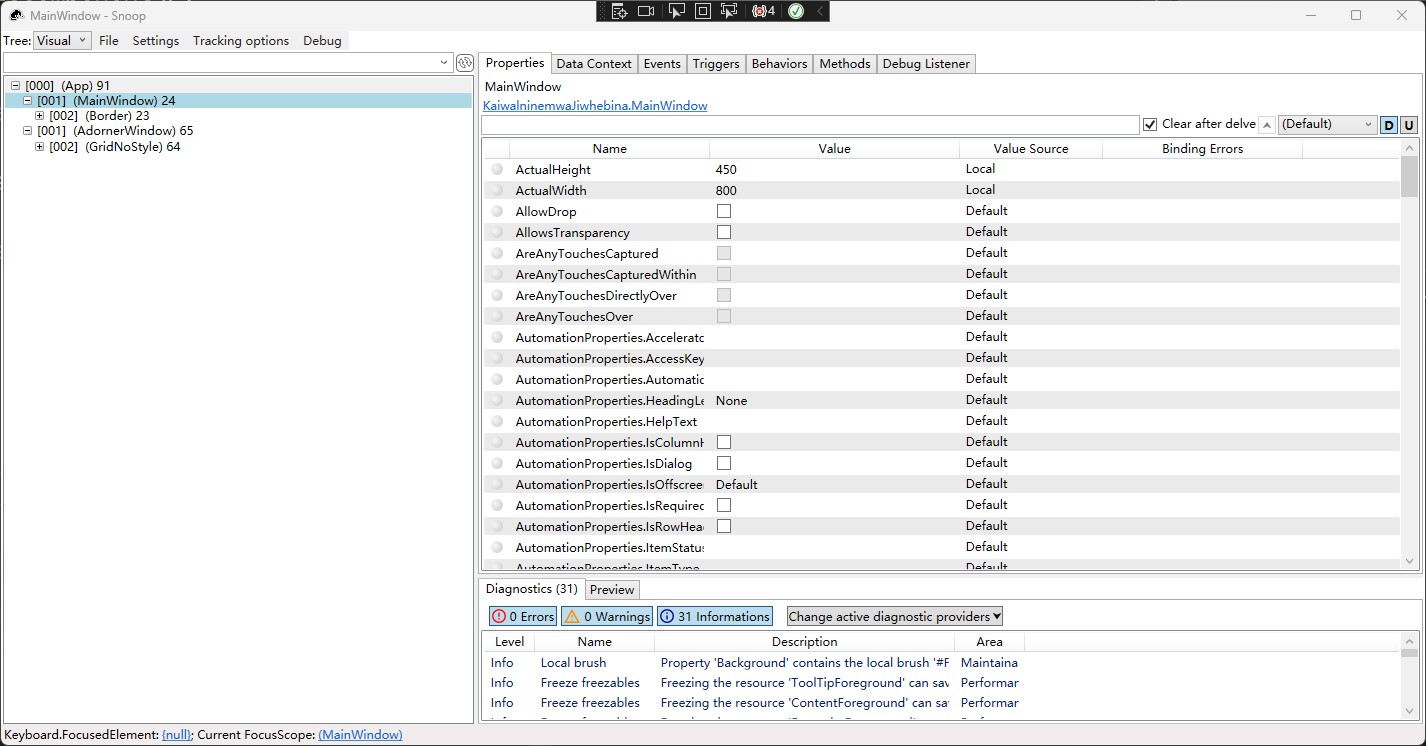Follow the KaiwalninemwaJiwhebina.MainWindow link
Screen dimensions: 1426x746
click(x=594, y=105)
